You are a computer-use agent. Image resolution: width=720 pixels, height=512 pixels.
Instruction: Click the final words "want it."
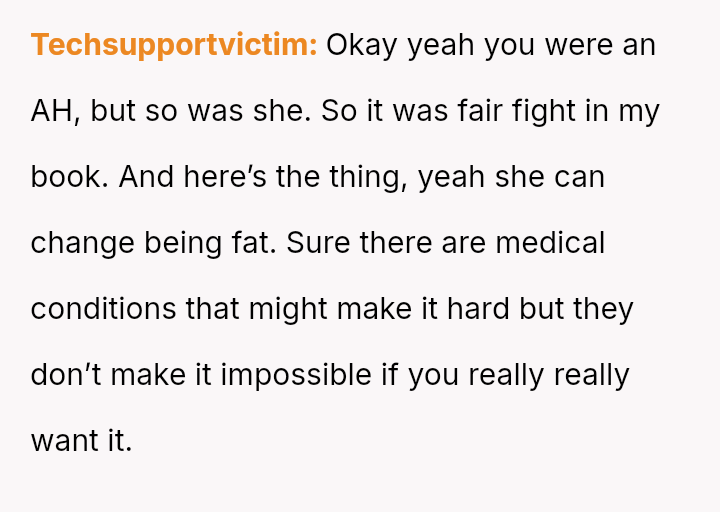[81, 441]
